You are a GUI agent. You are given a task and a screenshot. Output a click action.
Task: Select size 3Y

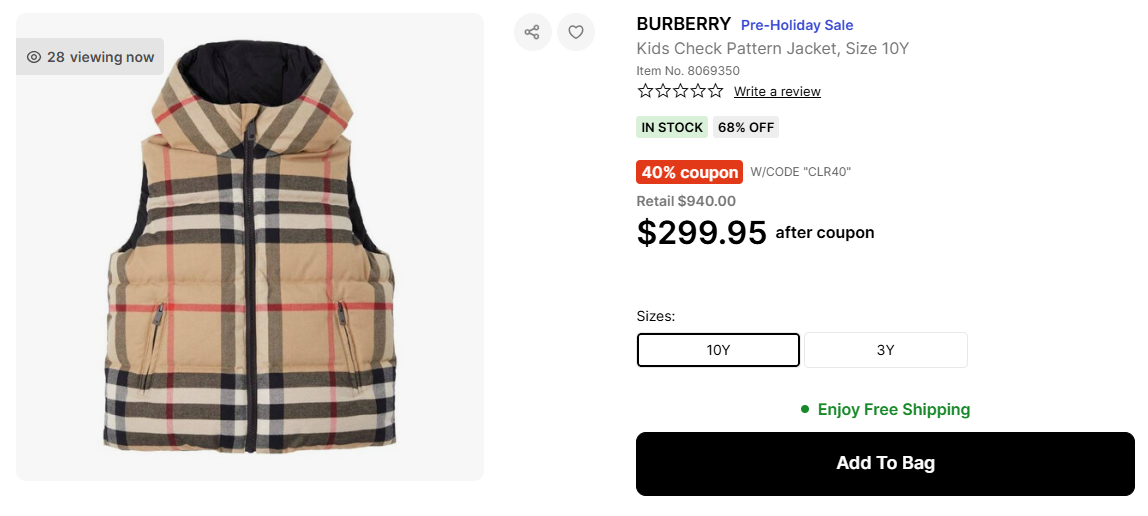click(885, 350)
